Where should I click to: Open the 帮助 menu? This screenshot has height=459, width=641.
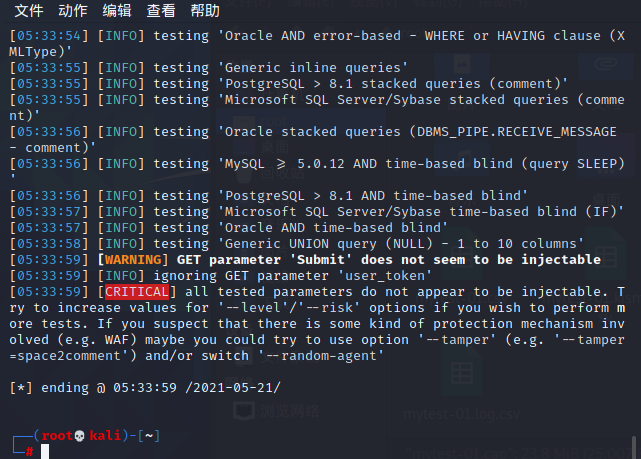(205, 11)
